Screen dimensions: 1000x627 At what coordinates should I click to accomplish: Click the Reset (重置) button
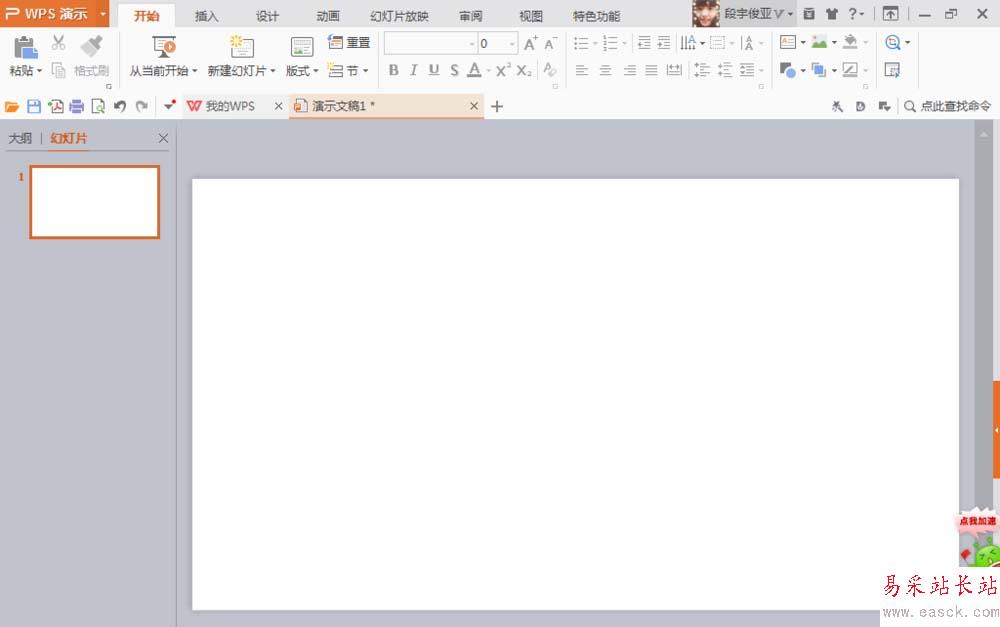[349, 43]
